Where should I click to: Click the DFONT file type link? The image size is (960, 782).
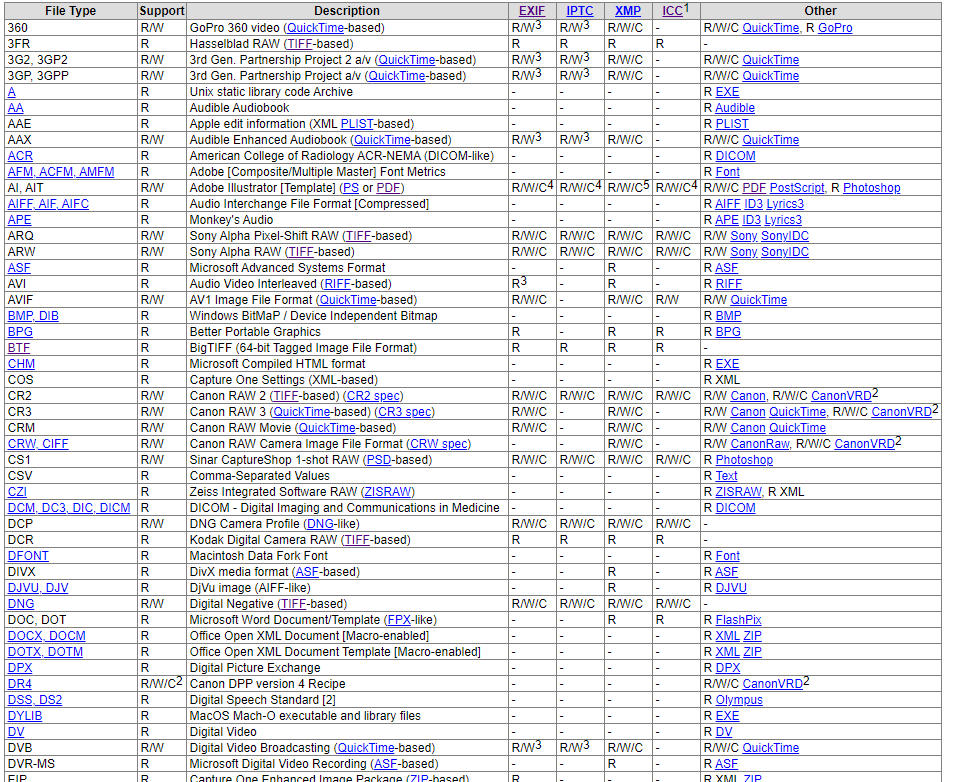pyautogui.click(x=28, y=556)
